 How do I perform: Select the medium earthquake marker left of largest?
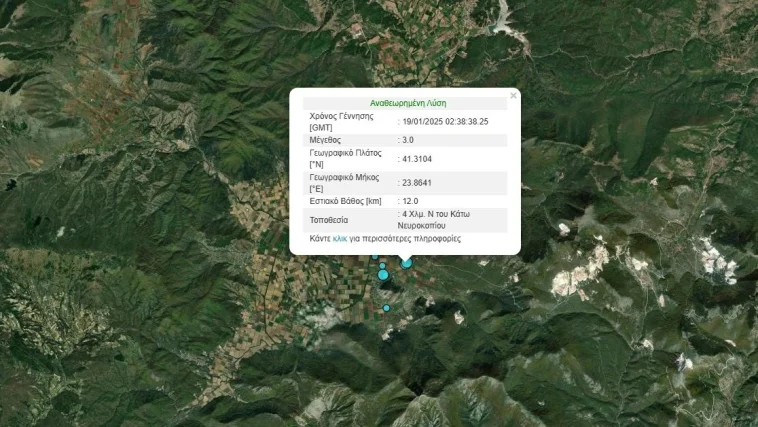click(x=383, y=275)
